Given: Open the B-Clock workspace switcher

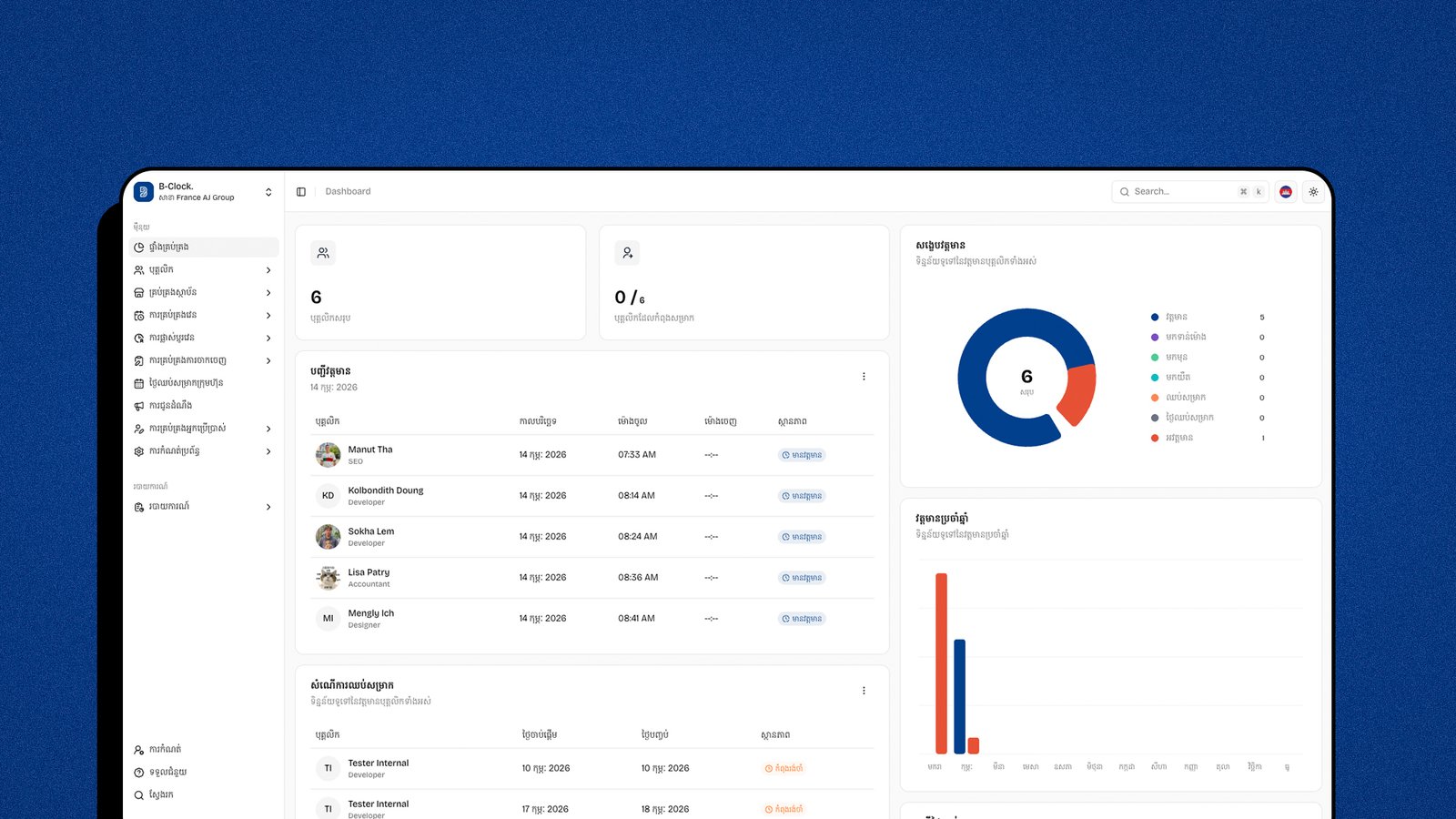Looking at the screenshot, I should click(x=268, y=192).
